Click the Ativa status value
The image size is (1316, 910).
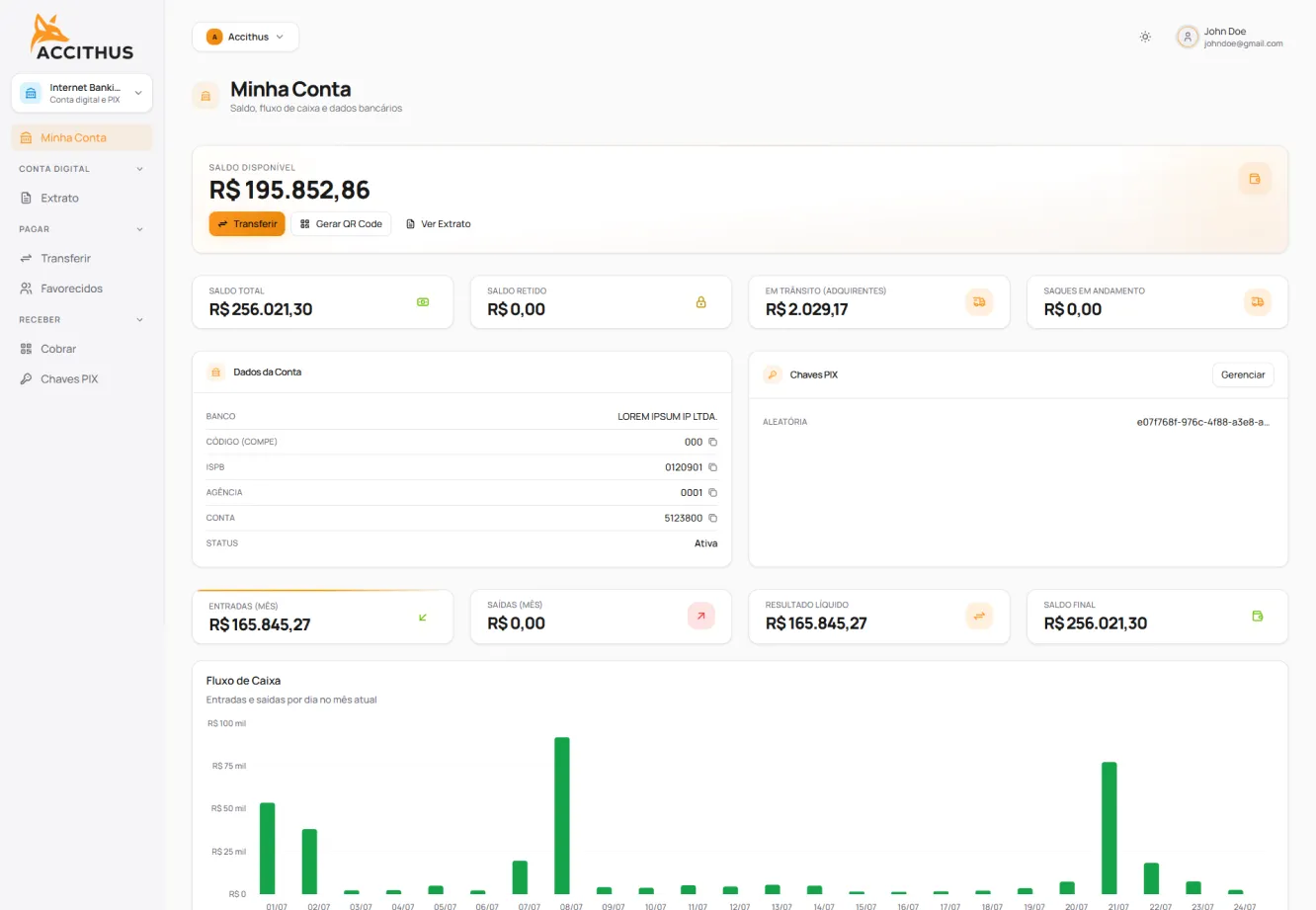tap(706, 543)
